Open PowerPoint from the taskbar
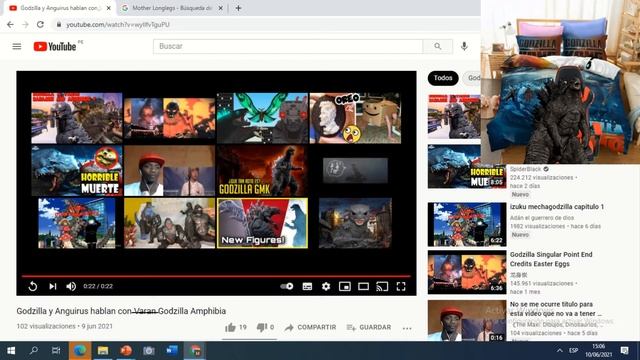Screen dimensions: 640x360 click(x=126, y=351)
